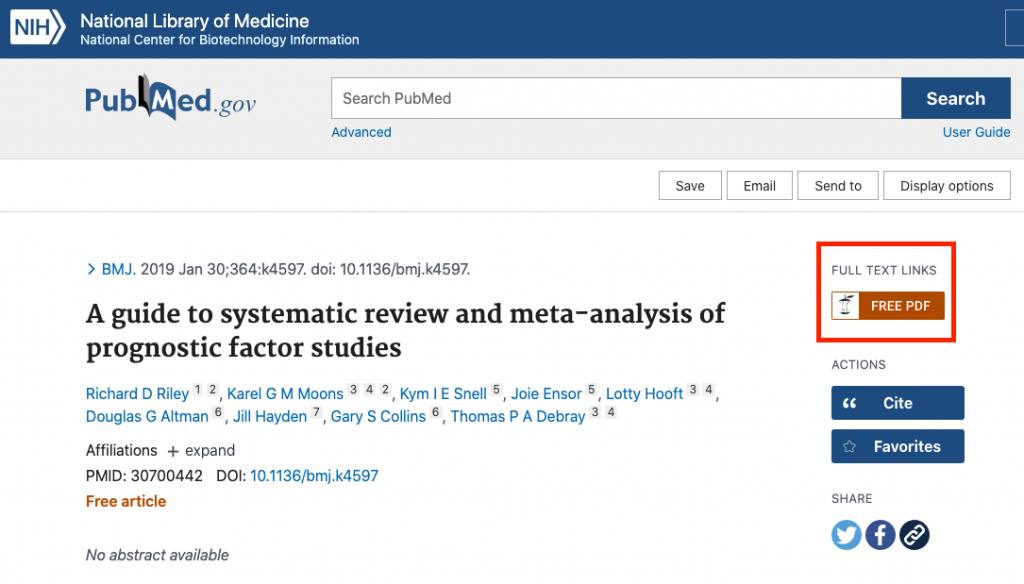
Task: Open the FREE PDF full text link
Action: tap(887, 306)
